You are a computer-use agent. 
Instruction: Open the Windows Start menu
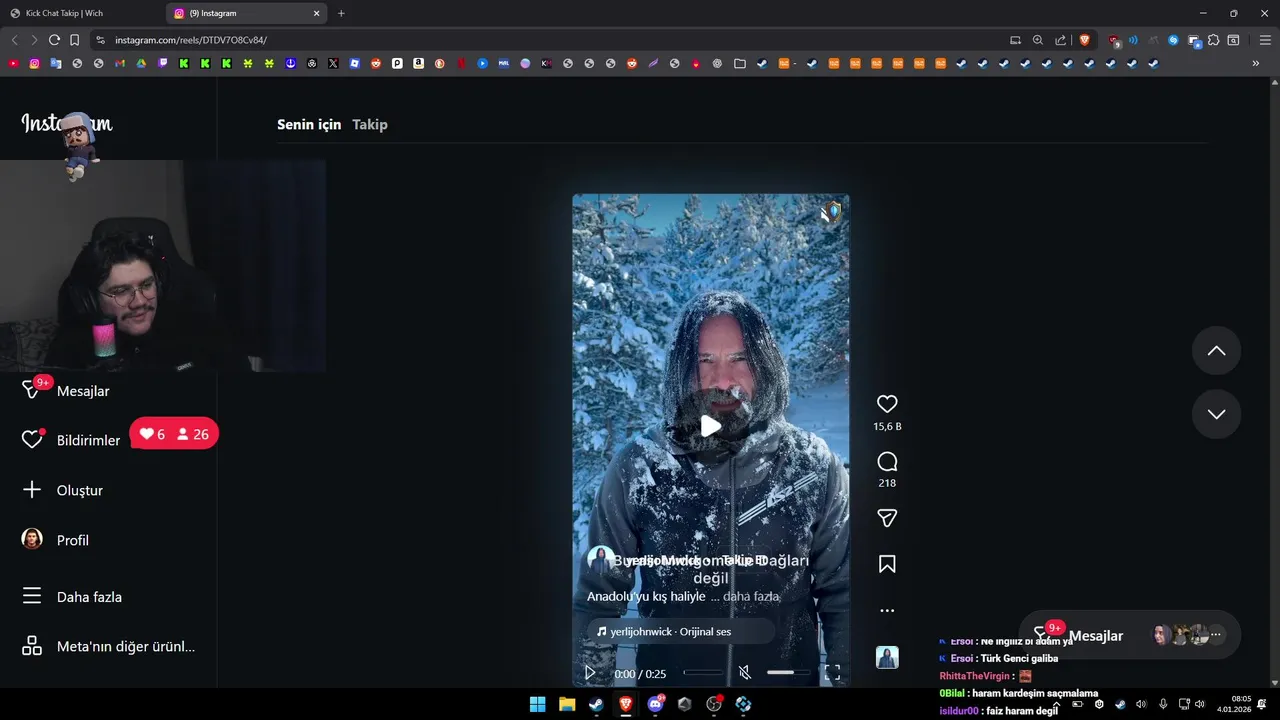[x=537, y=704]
